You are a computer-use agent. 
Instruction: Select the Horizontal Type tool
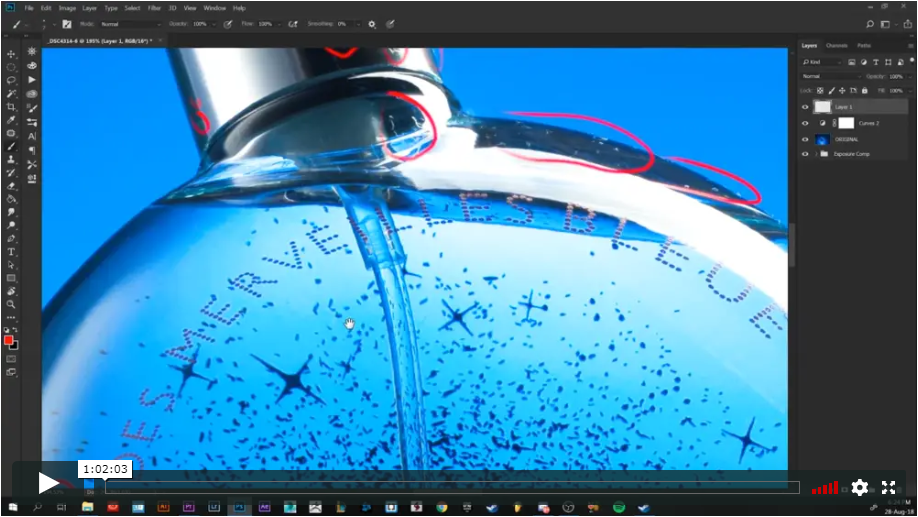11,252
